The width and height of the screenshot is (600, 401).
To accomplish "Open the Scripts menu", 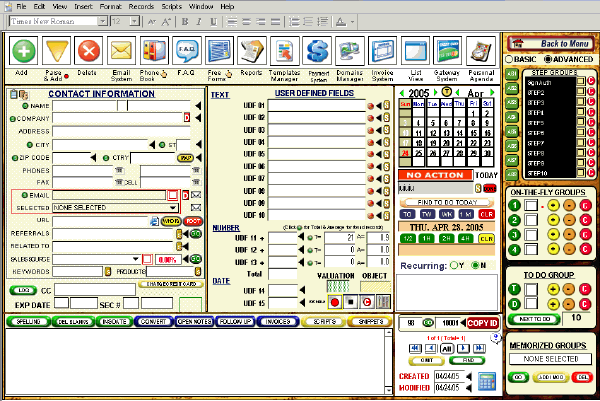I will [170, 6].
